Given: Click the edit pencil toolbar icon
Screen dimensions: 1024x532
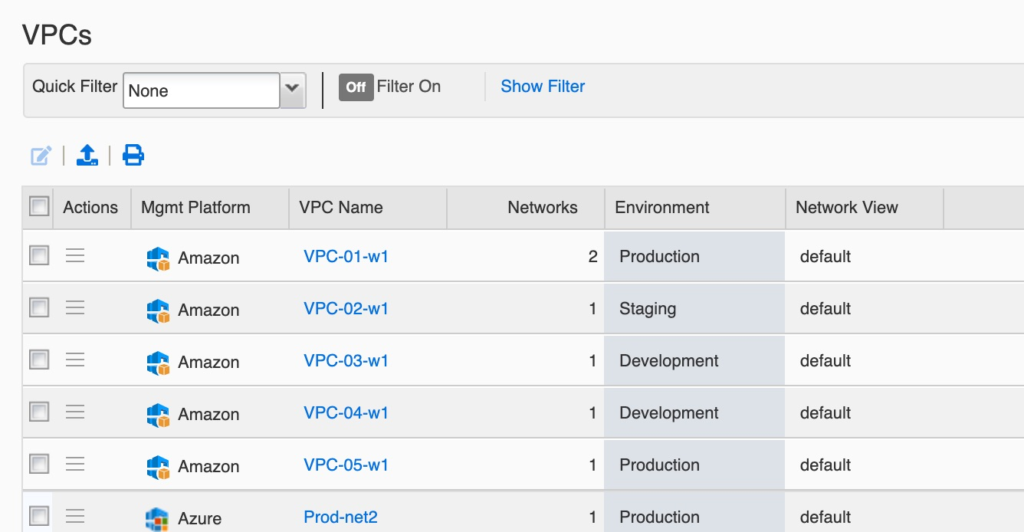Looking at the screenshot, I should [x=41, y=155].
